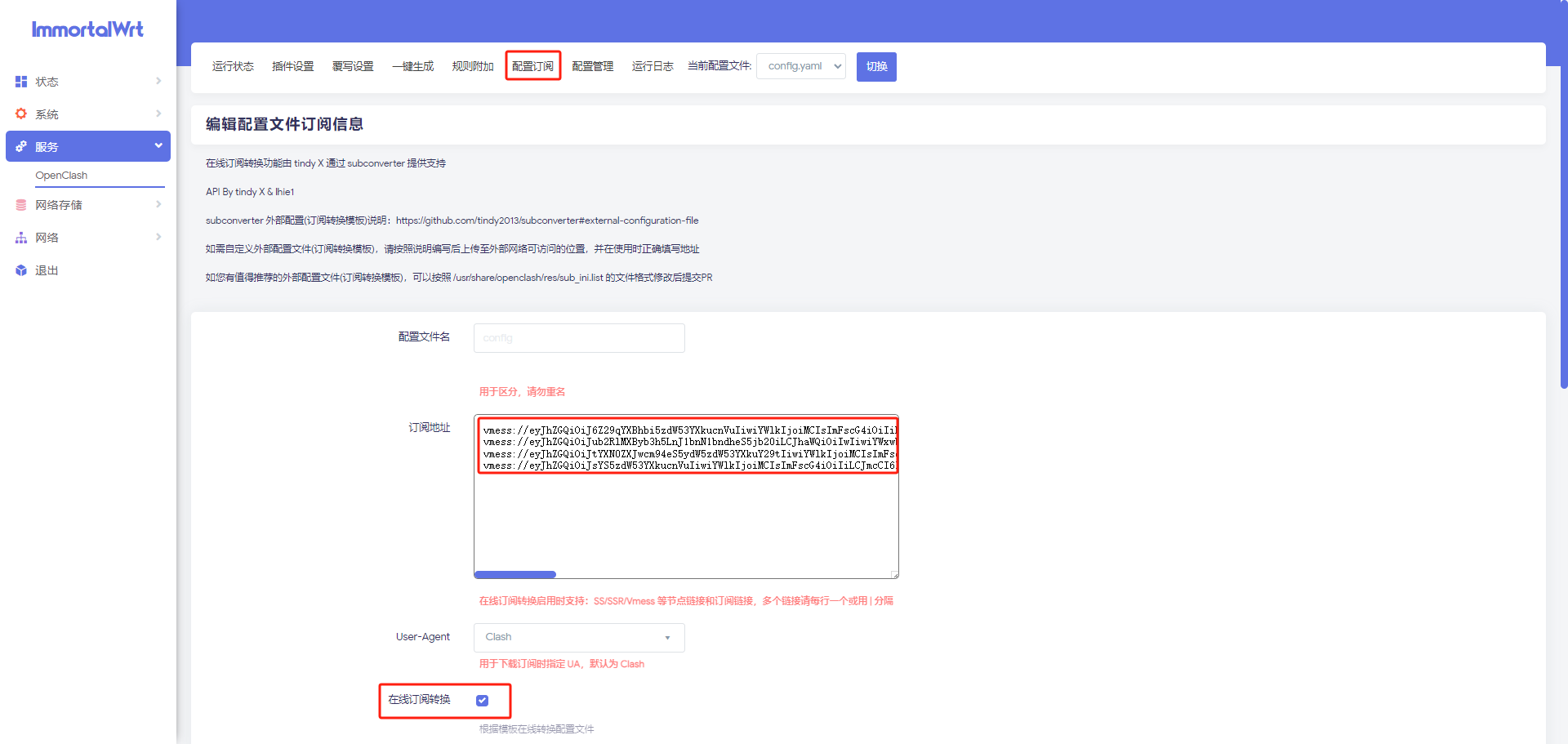The height and width of the screenshot is (744, 1568).
Task: Switch to the 配置管理 tab
Action: [x=592, y=66]
